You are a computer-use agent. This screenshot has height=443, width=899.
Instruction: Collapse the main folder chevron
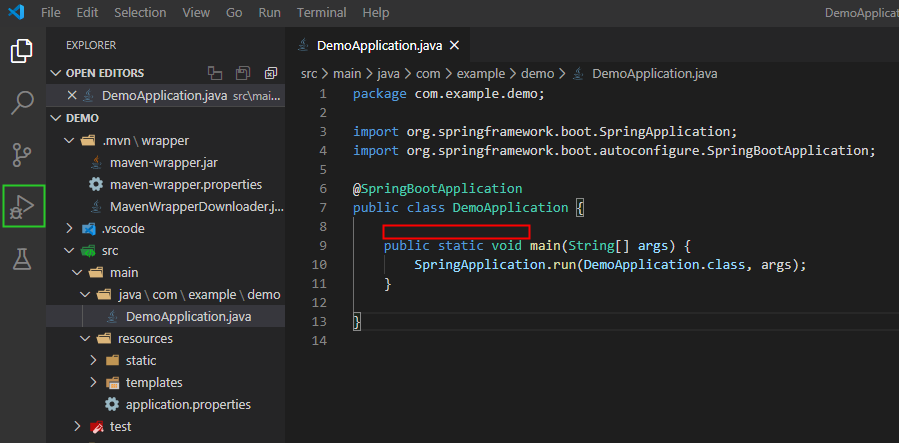click(77, 273)
